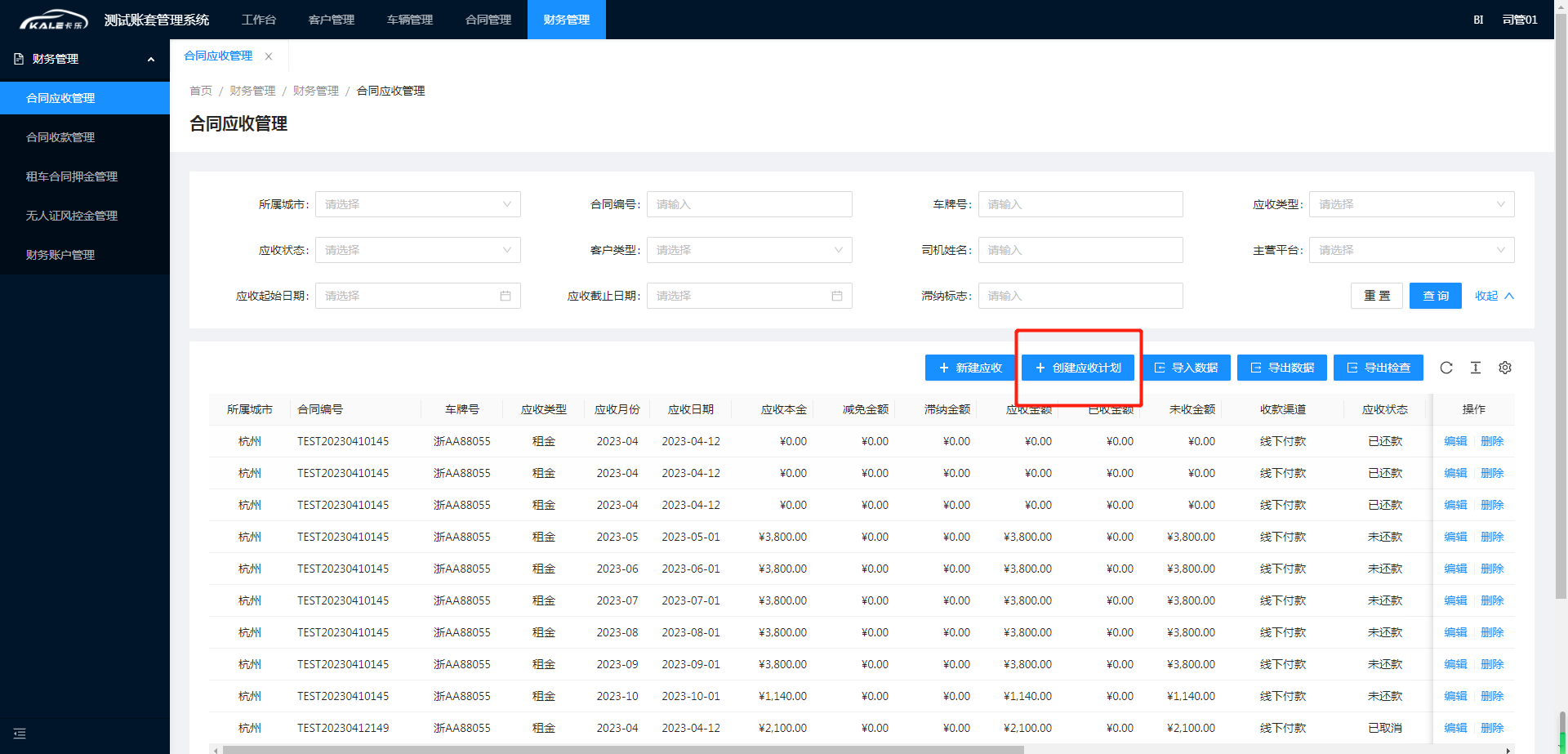Click contract number TEST20230412149 cell

pyautogui.click(x=343, y=728)
